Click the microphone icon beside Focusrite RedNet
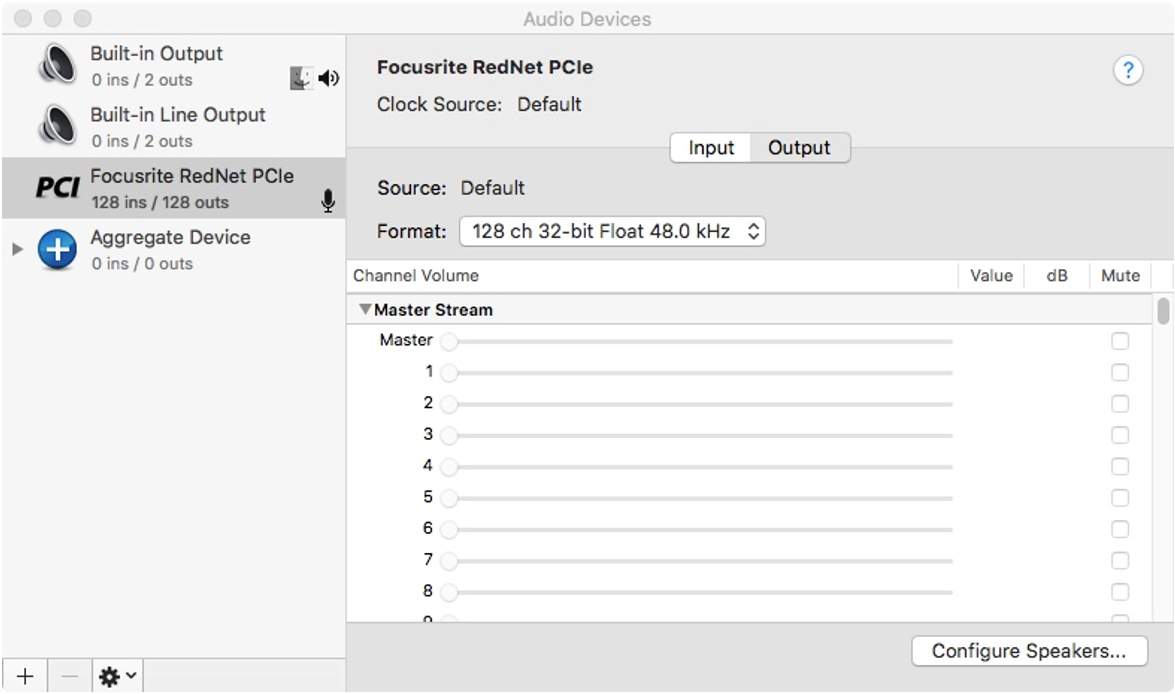This screenshot has height=694, width=1175. pyautogui.click(x=327, y=201)
